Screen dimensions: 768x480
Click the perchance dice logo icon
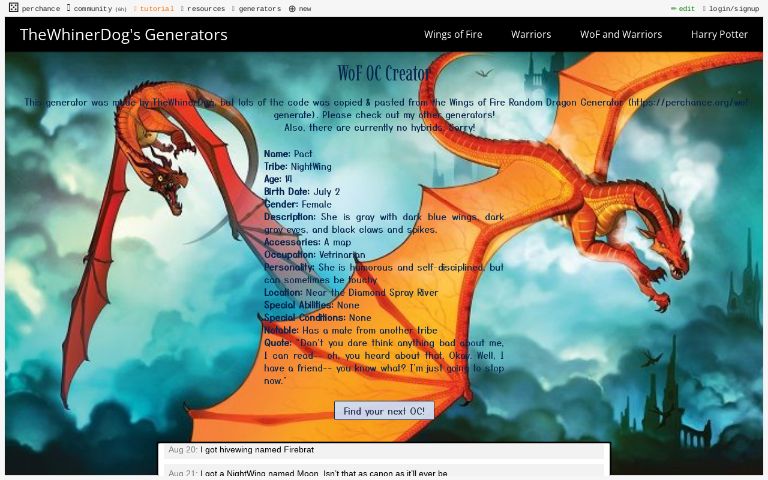point(14,7)
